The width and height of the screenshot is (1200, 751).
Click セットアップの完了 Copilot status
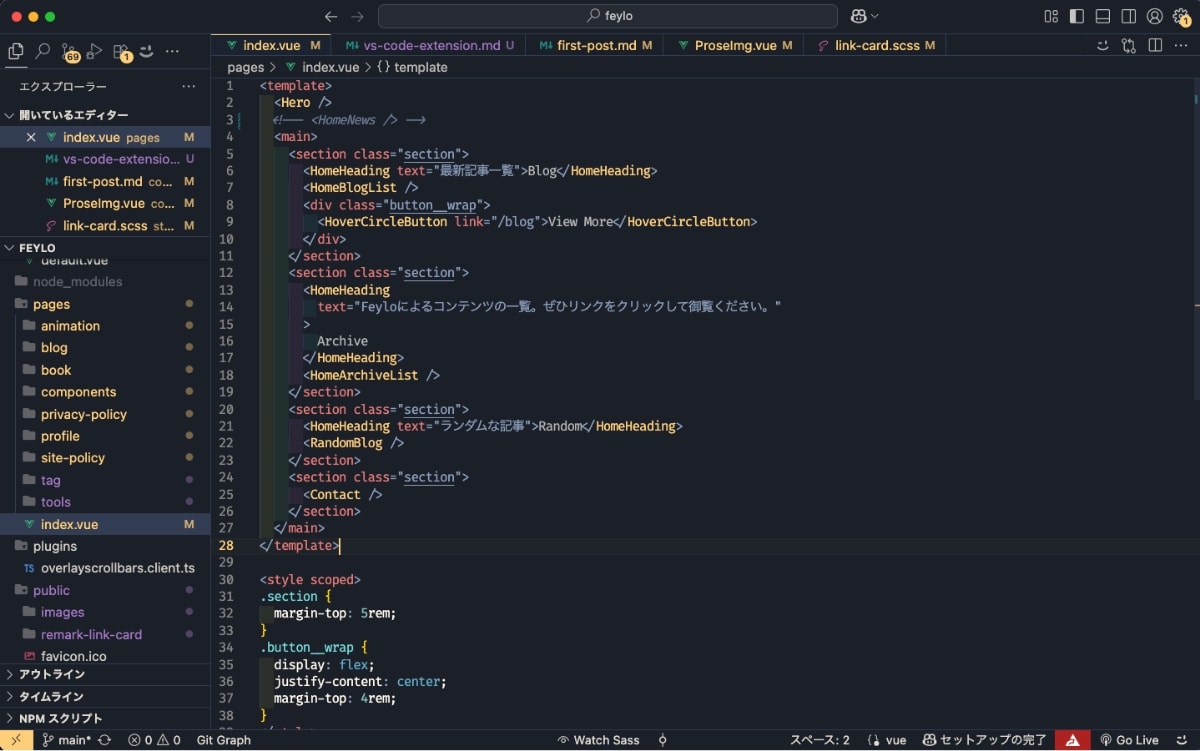coord(984,740)
